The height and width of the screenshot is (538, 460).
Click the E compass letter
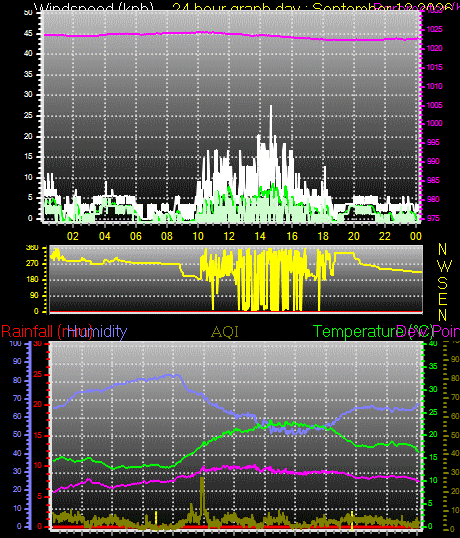(443, 299)
